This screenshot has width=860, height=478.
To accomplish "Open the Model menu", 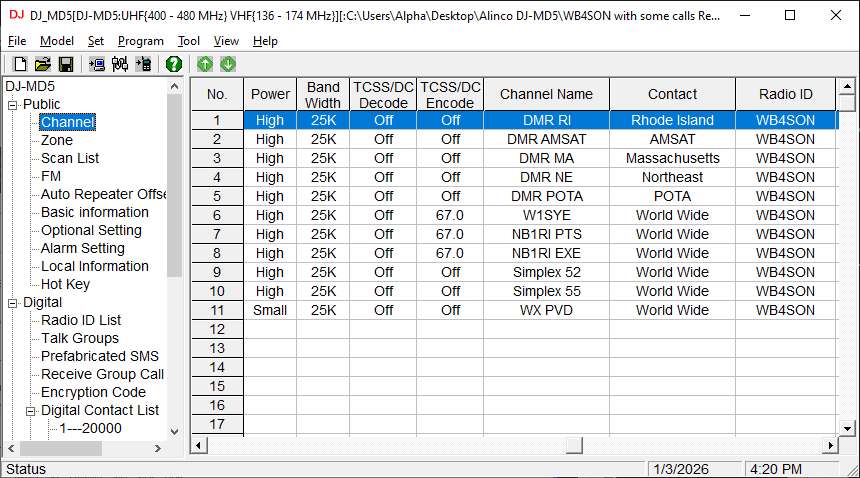I will point(57,41).
